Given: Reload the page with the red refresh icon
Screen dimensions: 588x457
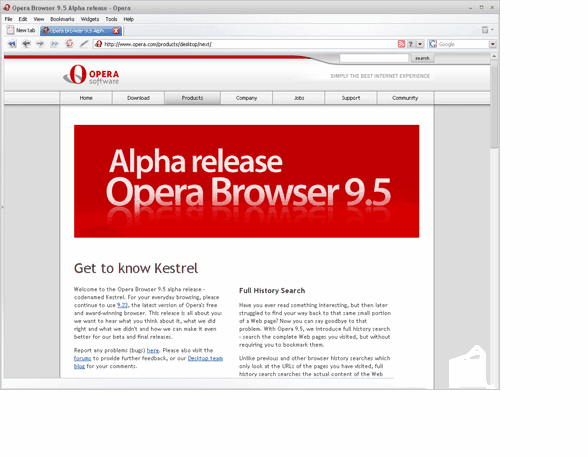Looking at the screenshot, I should click(69, 43).
